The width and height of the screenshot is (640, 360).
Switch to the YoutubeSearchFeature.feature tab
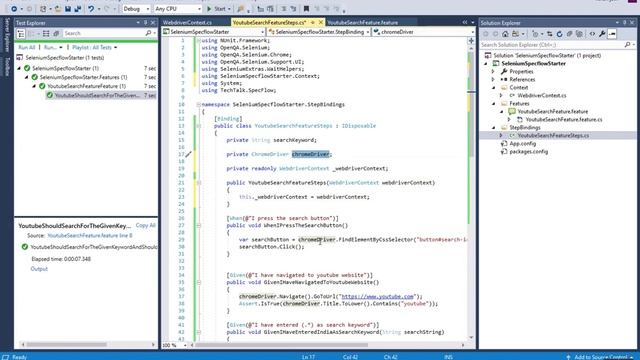coord(362,22)
